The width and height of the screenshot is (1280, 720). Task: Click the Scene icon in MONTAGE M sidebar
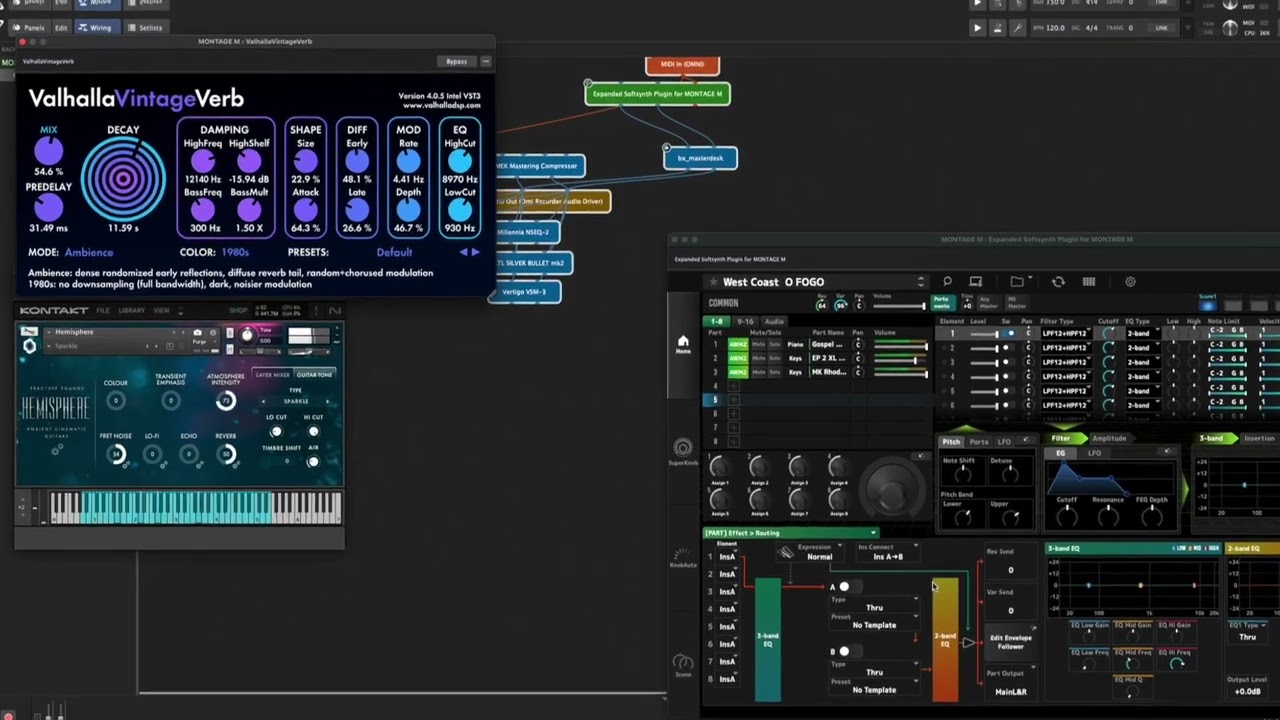click(683, 664)
